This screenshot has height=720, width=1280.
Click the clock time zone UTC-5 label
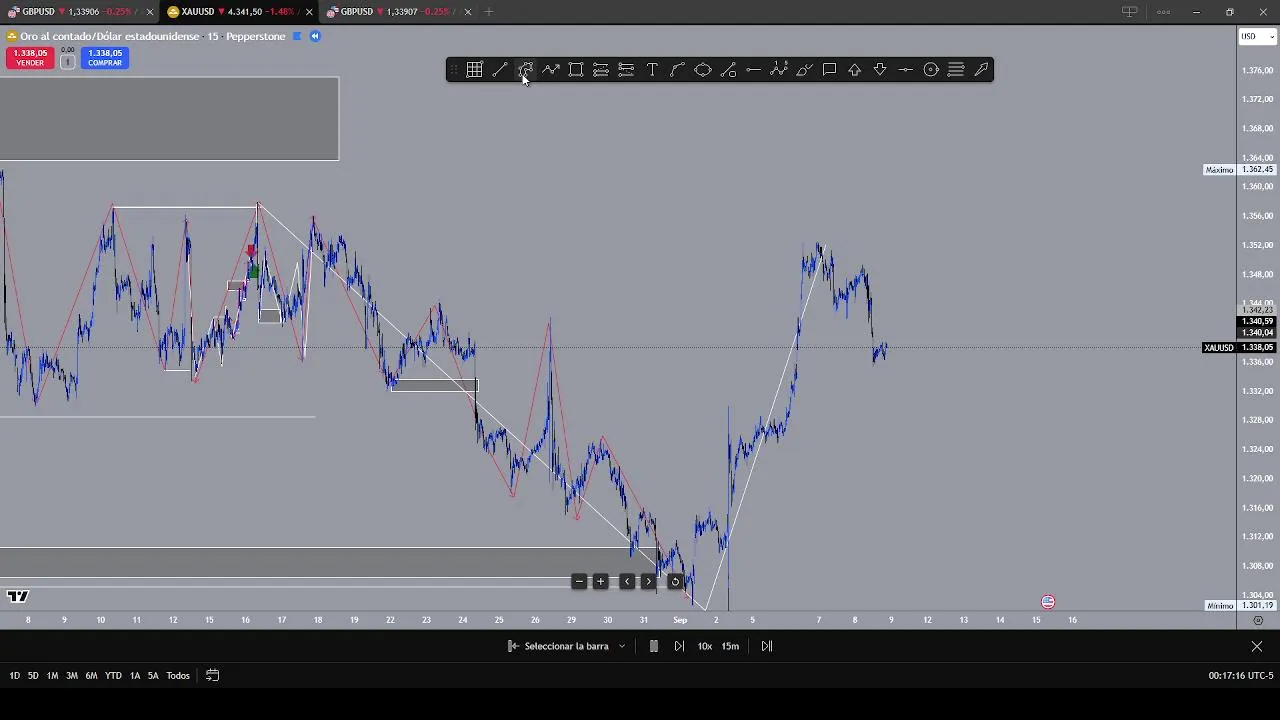tap(1241, 676)
